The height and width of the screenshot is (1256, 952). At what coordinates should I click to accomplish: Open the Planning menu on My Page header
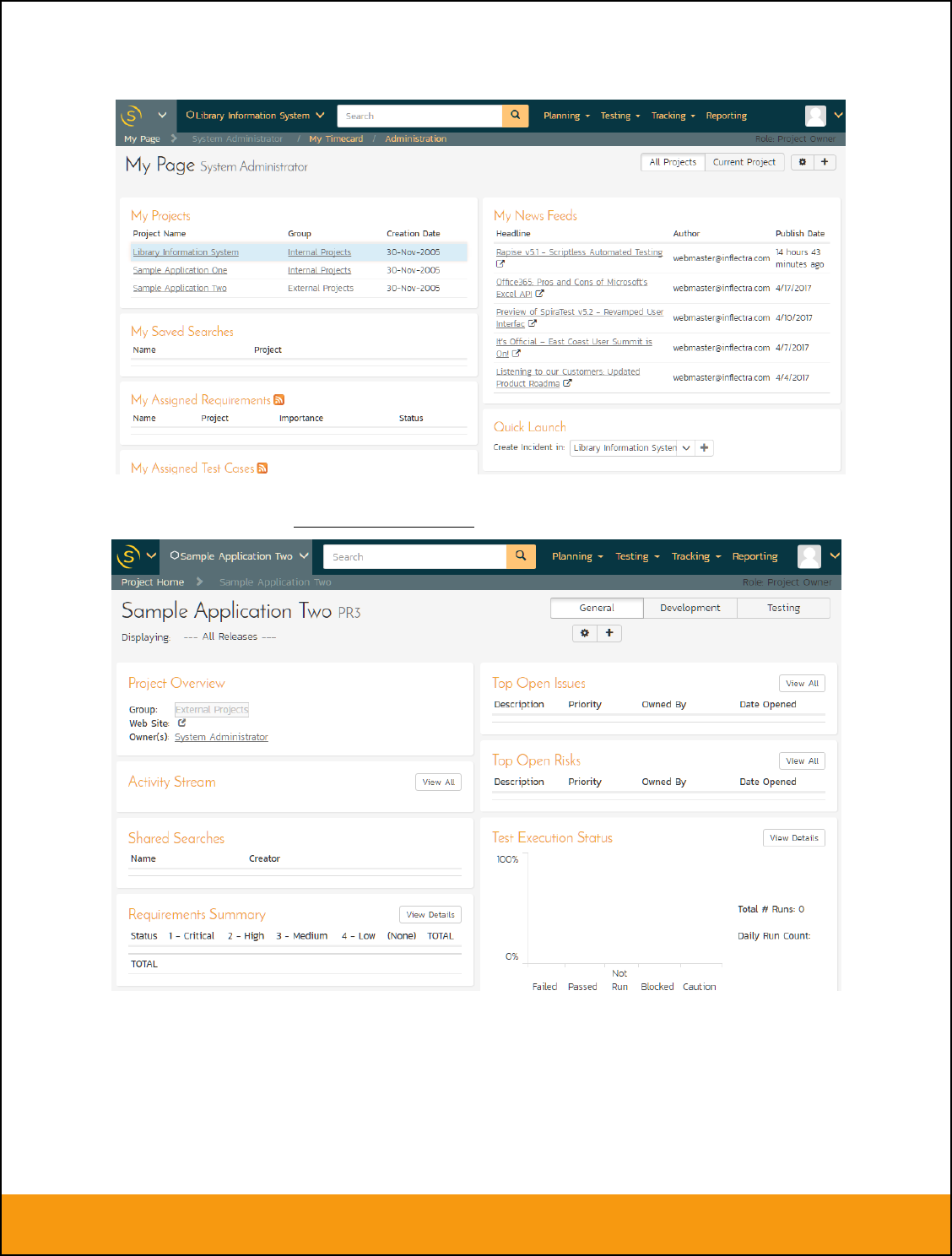click(x=566, y=116)
